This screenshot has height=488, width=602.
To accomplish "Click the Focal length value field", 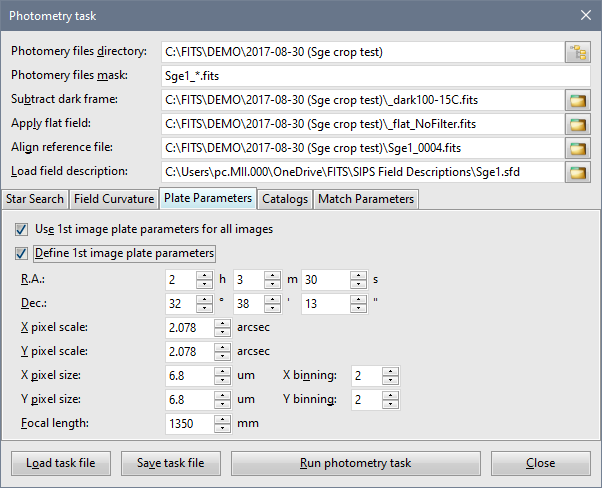I will click(x=190, y=424).
